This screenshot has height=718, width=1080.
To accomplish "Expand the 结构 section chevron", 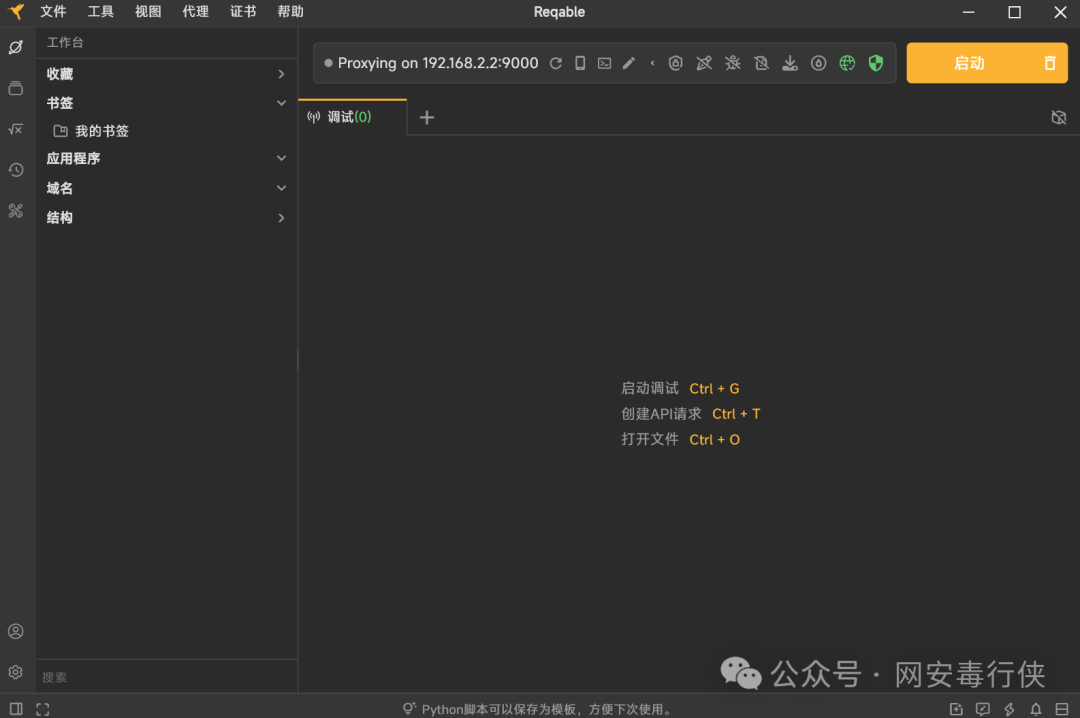I will [x=281, y=218].
